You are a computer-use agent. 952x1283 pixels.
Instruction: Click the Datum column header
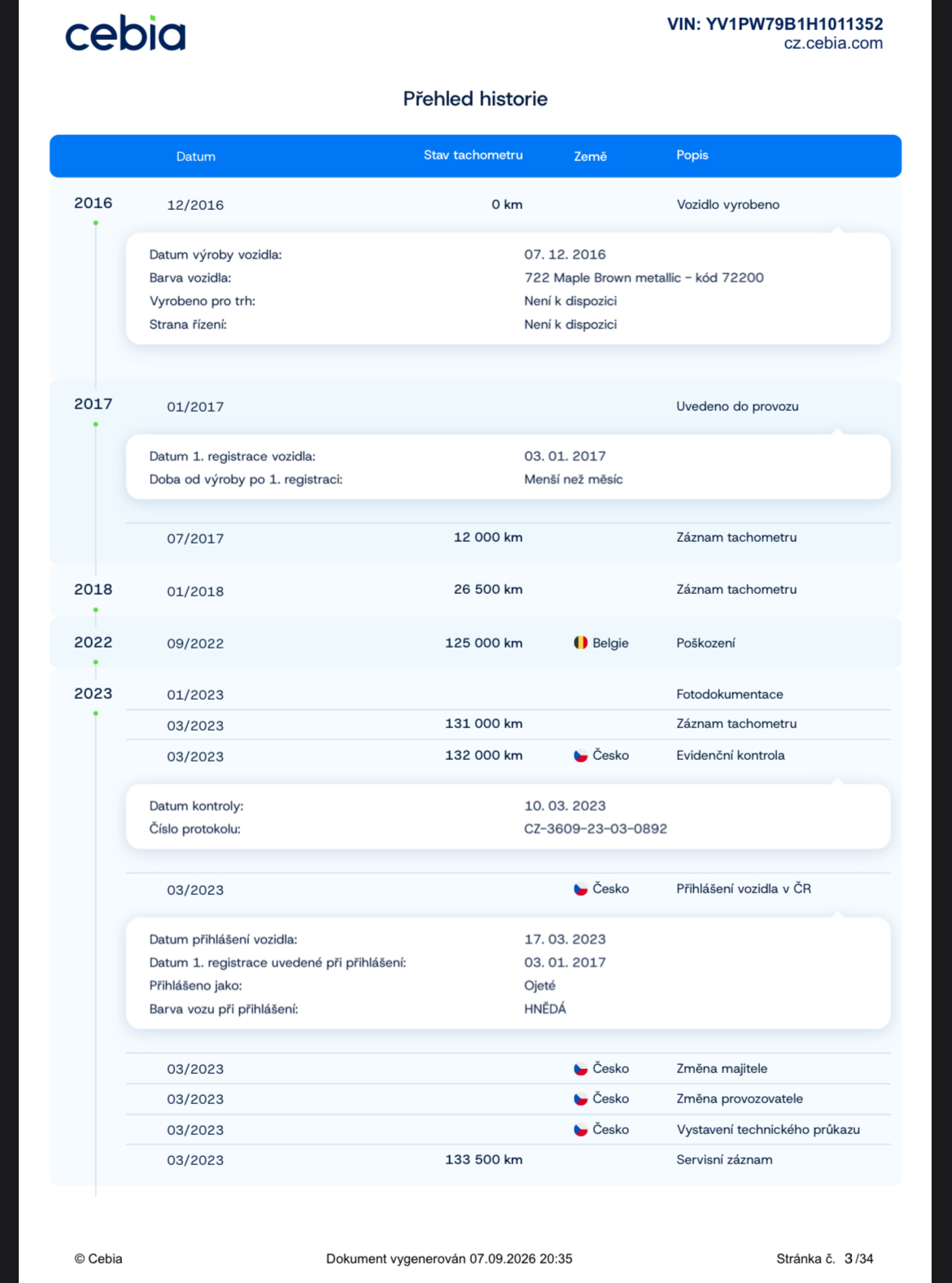(196, 156)
